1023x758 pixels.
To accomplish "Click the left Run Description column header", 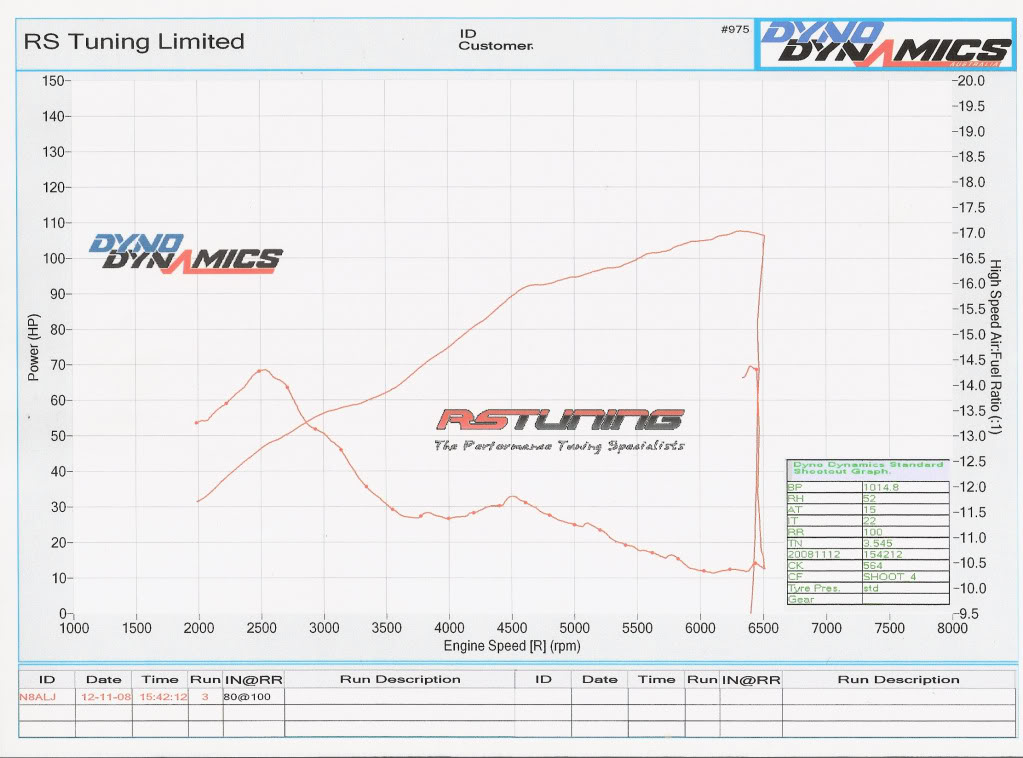I will click(x=400, y=679).
